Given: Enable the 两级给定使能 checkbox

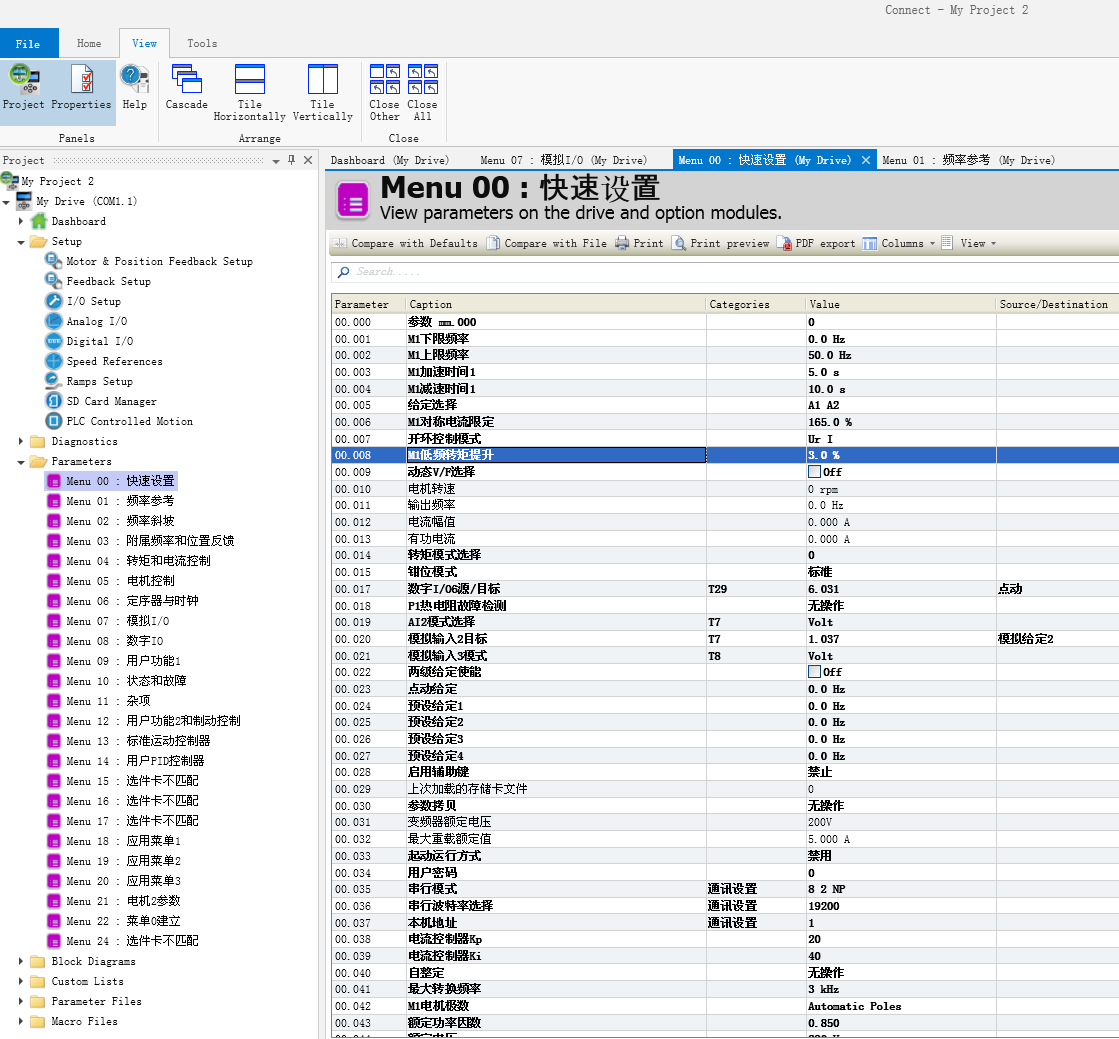Looking at the screenshot, I should tap(814, 672).
